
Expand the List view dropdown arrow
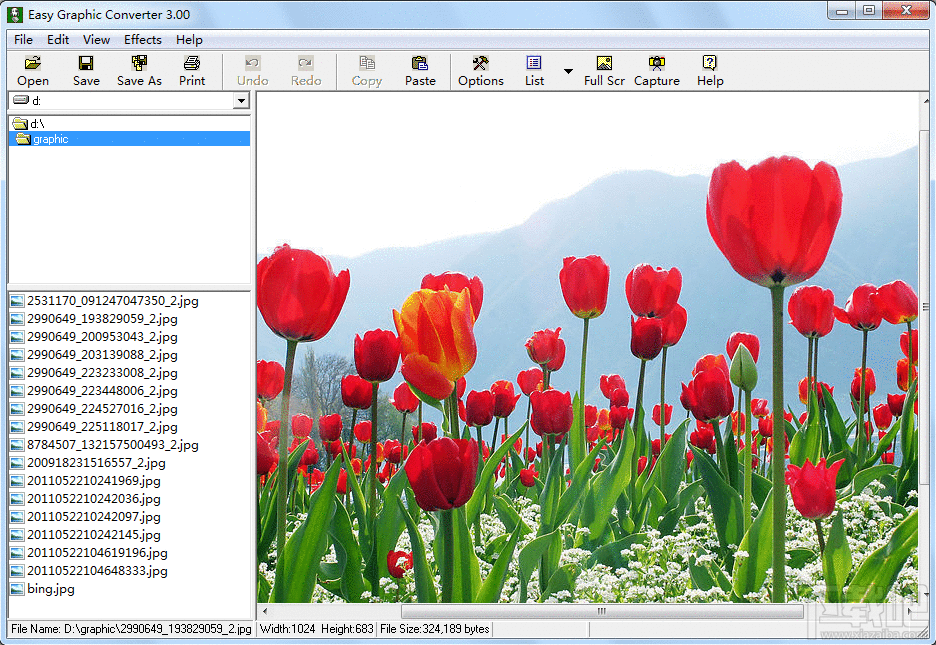click(568, 71)
